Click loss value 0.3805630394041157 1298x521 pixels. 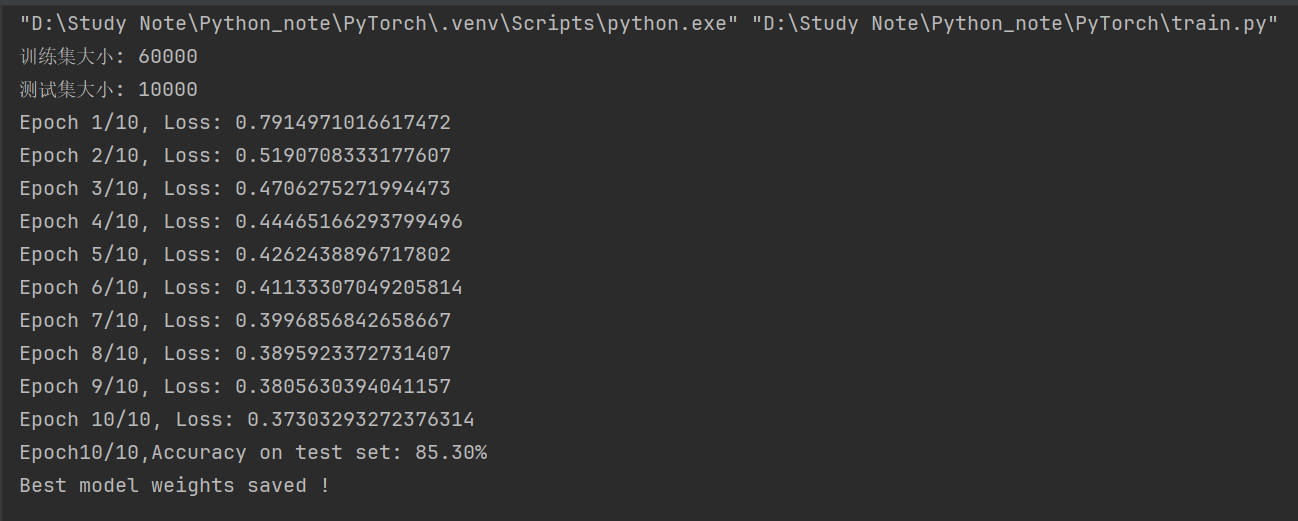click(343, 387)
